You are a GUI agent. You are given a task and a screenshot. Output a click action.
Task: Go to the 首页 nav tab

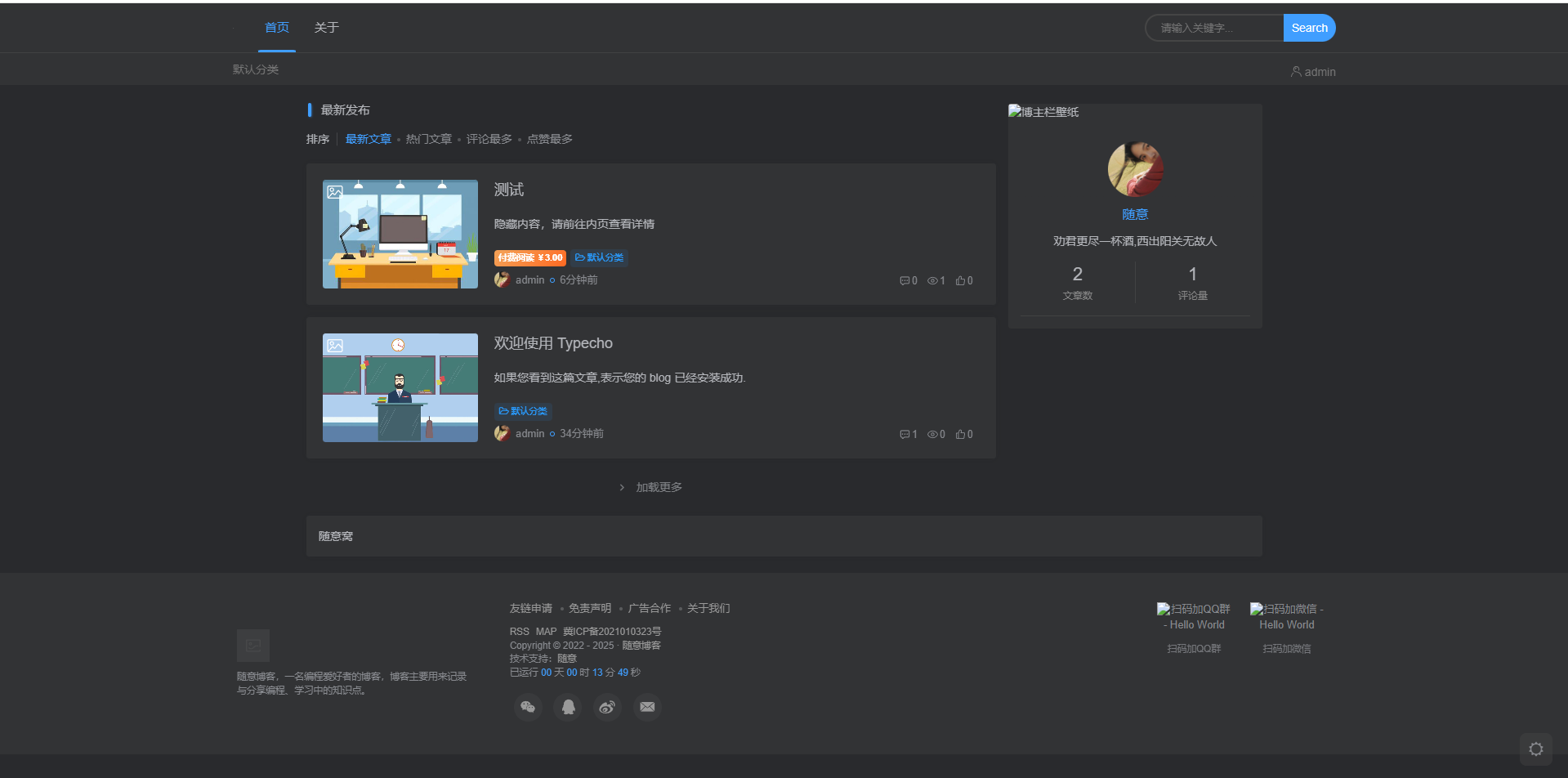pos(277,28)
